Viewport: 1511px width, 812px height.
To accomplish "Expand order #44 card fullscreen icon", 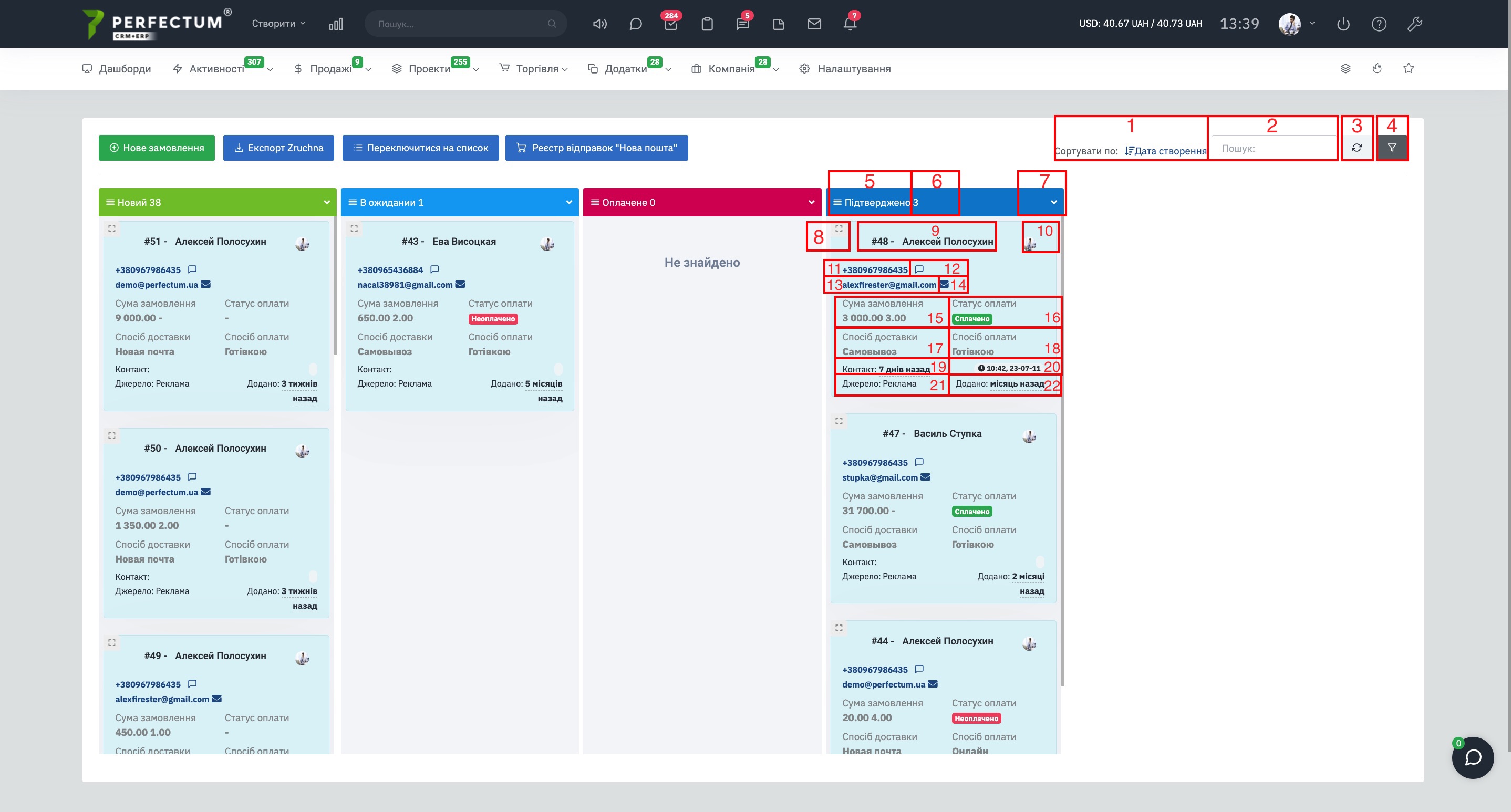I will pyautogui.click(x=839, y=628).
